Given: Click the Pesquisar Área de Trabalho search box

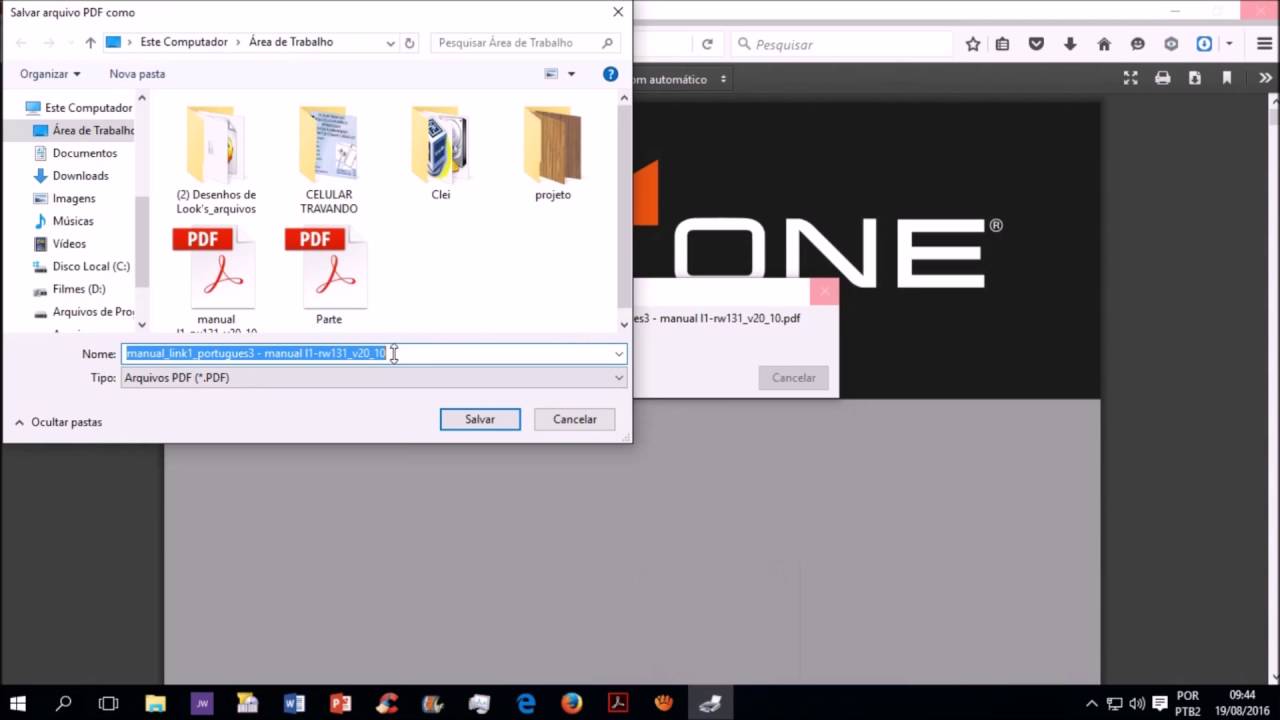Looking at the screenshot, I should tap(525, 43).
